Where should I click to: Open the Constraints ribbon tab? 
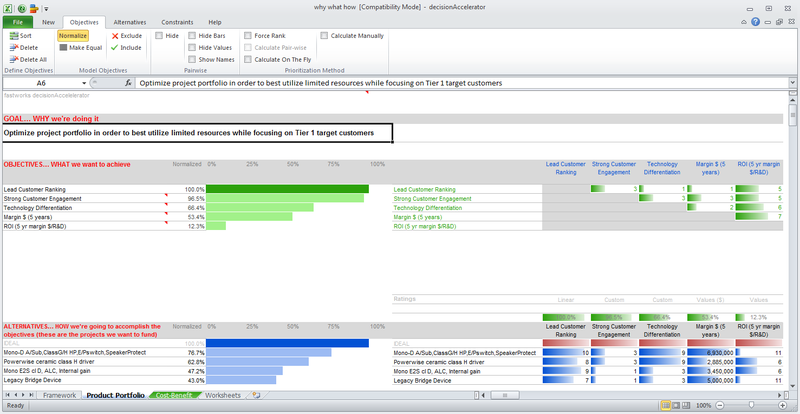pos(177,22)
